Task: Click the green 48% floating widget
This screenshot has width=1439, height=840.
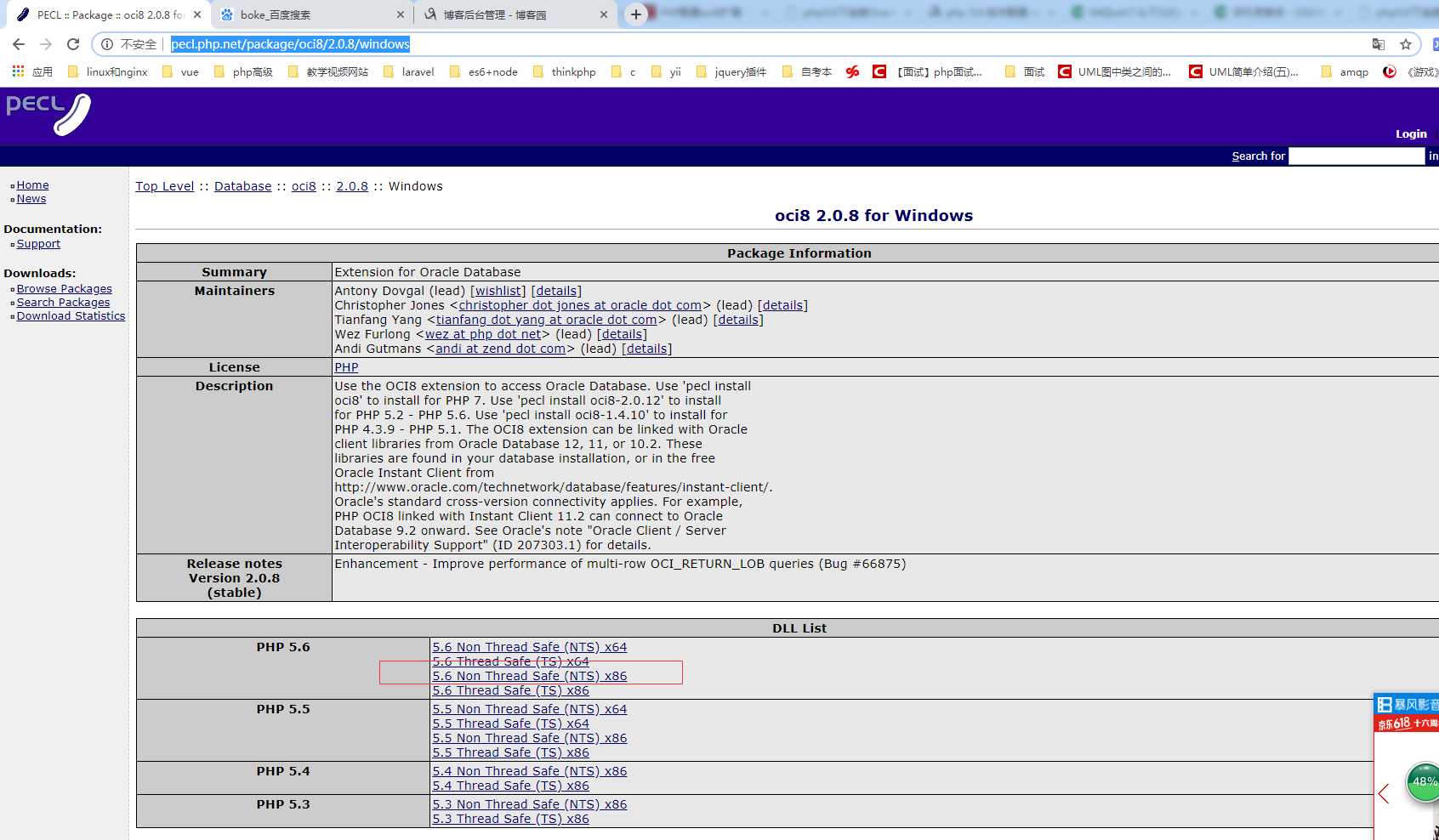Action: tap(1423, 782)
